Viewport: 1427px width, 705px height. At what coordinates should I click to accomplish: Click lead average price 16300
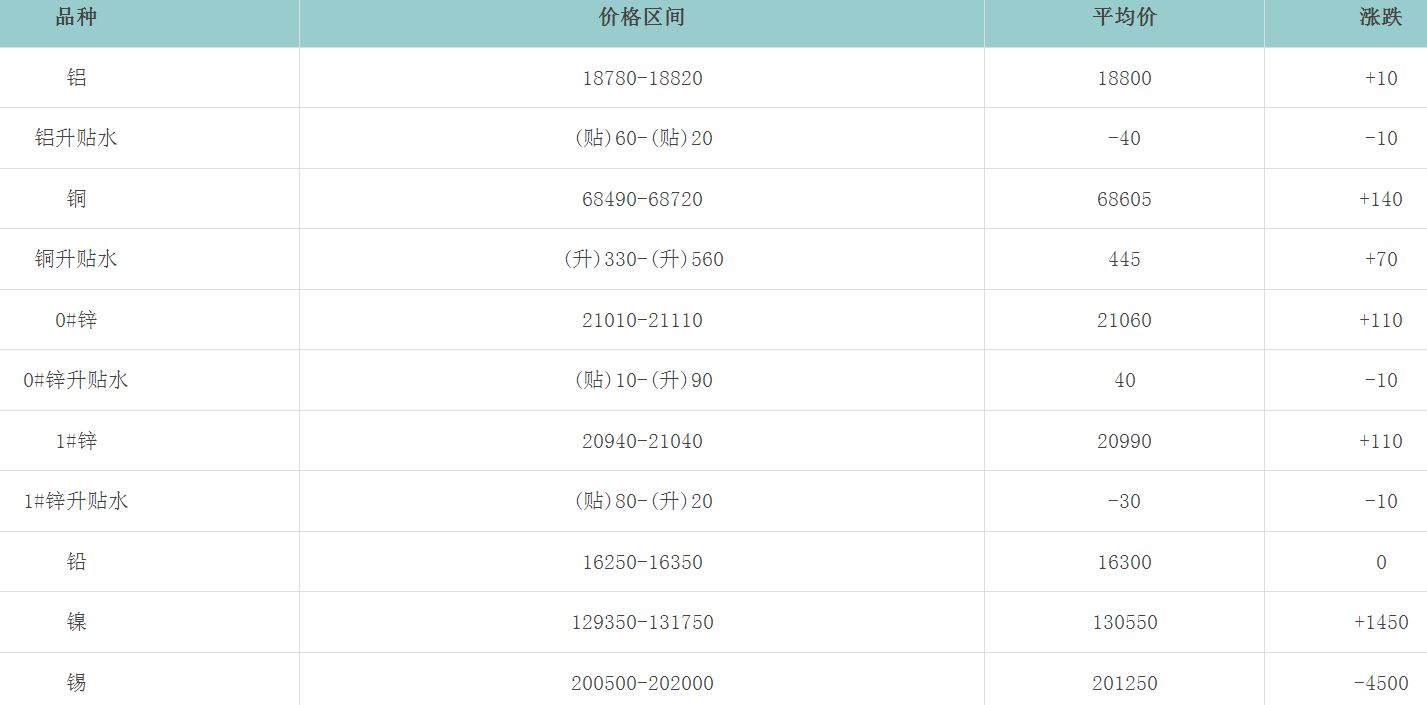point(1124,562)
